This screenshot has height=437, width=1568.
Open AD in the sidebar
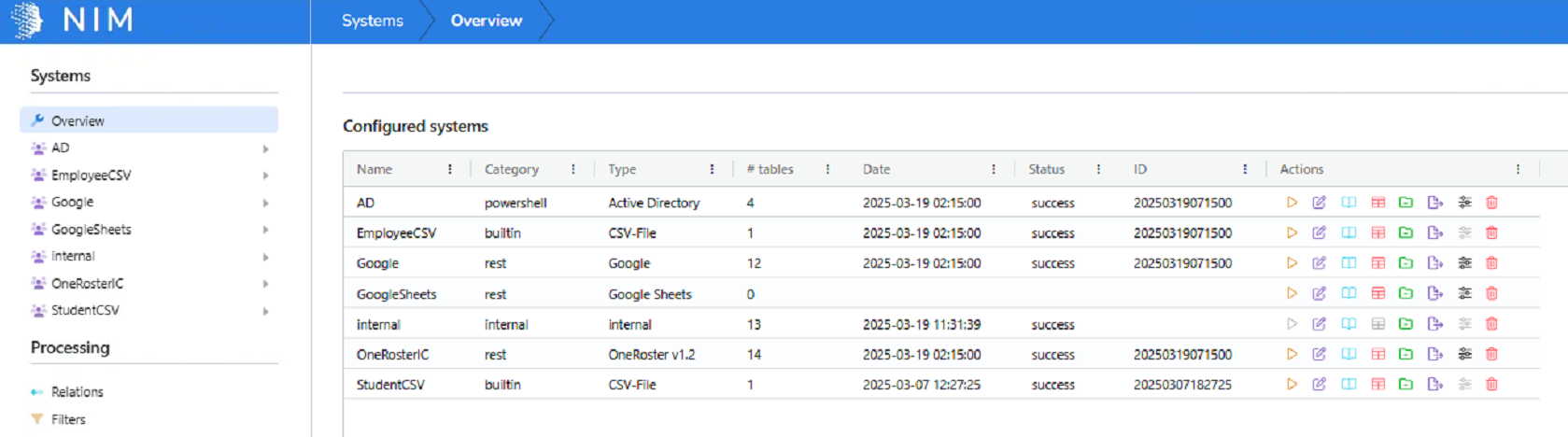(60, 148)
